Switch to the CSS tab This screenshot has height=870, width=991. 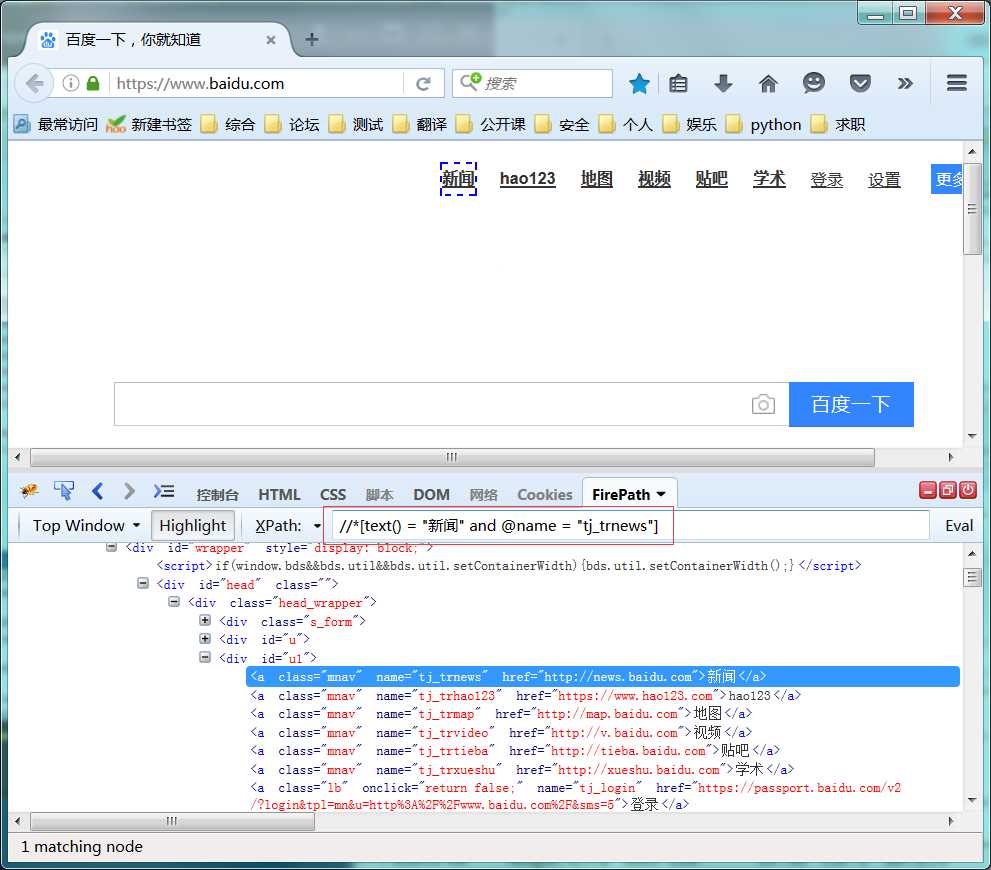click(x=332, y=495)
